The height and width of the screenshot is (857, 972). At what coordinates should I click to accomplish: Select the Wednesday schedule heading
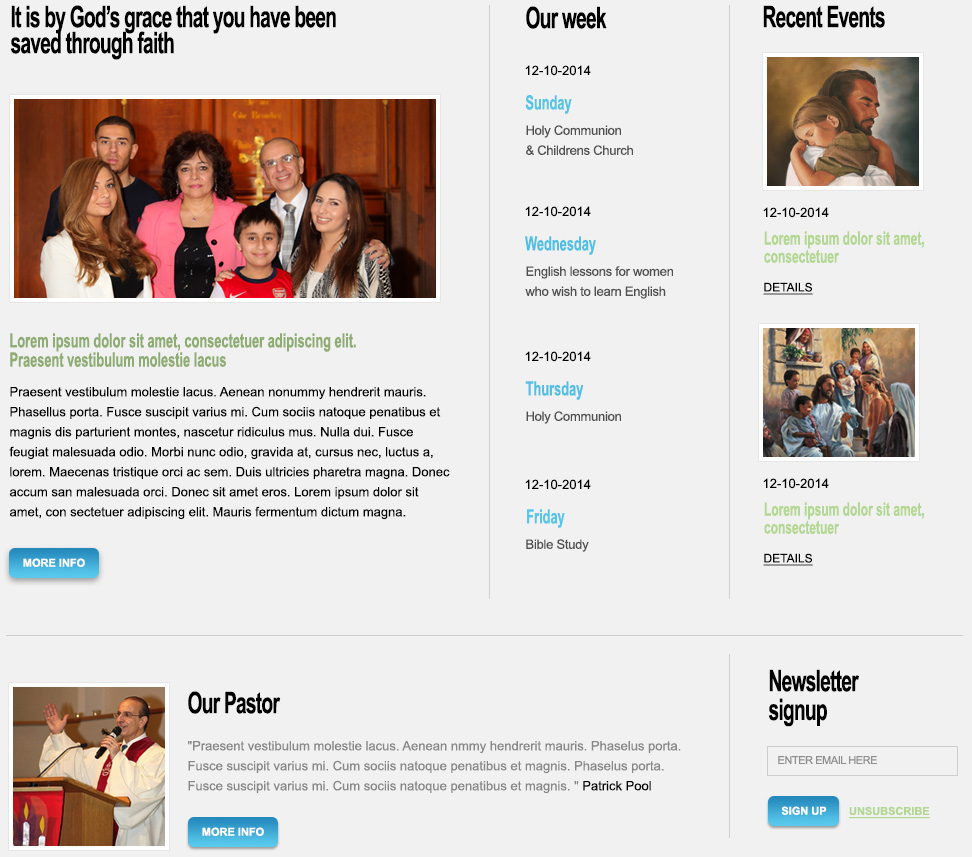(x=560, y=244)
